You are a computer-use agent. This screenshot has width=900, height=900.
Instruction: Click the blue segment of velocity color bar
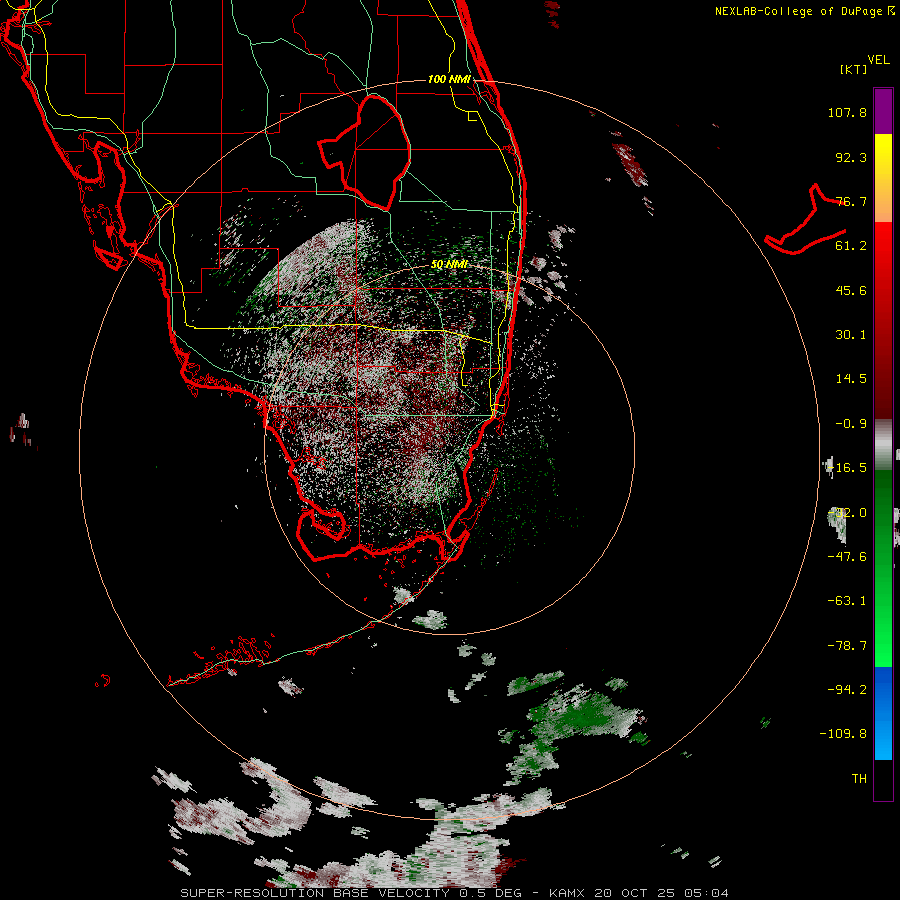883,713
